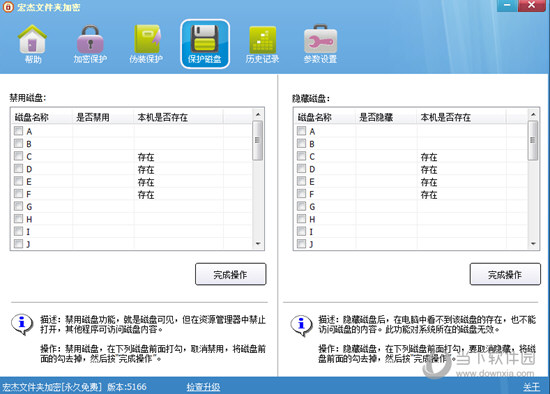Click 存在 cell for disk E in 禁用磁盘 list
The width and height of the screenshot is (550, 394).
(x=146, y=182)
